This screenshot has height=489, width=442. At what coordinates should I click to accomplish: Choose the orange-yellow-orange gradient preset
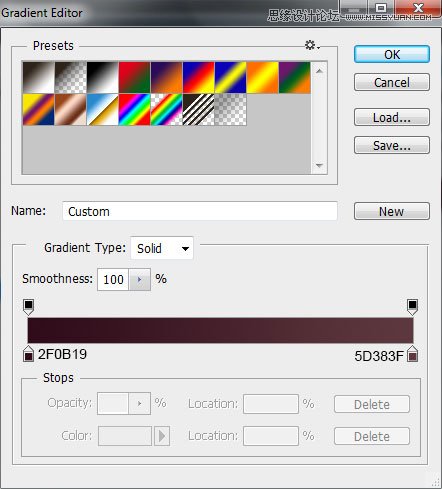[263, 77]
